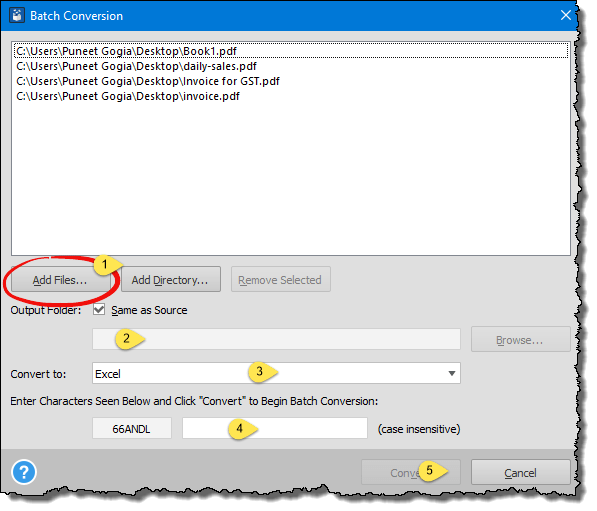Viewport: 597px width, 511px height.
Task: Select daily-sales.pdf in the file list
Action: pos(291,66)
